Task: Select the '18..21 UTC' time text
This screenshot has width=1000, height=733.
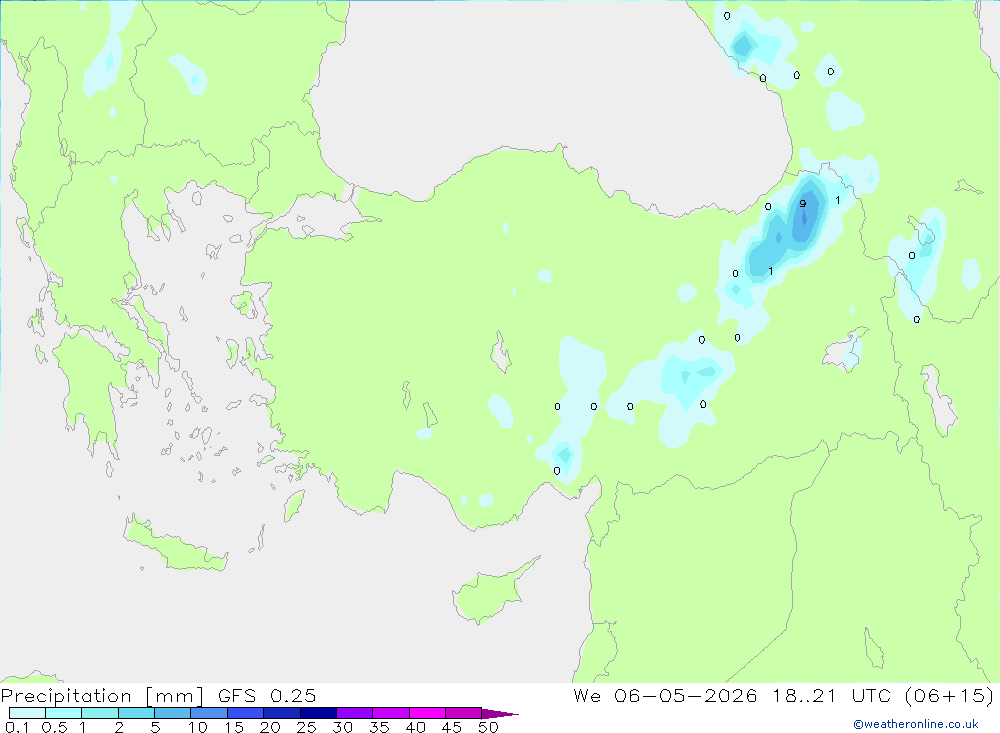Action: click(831, 695)
